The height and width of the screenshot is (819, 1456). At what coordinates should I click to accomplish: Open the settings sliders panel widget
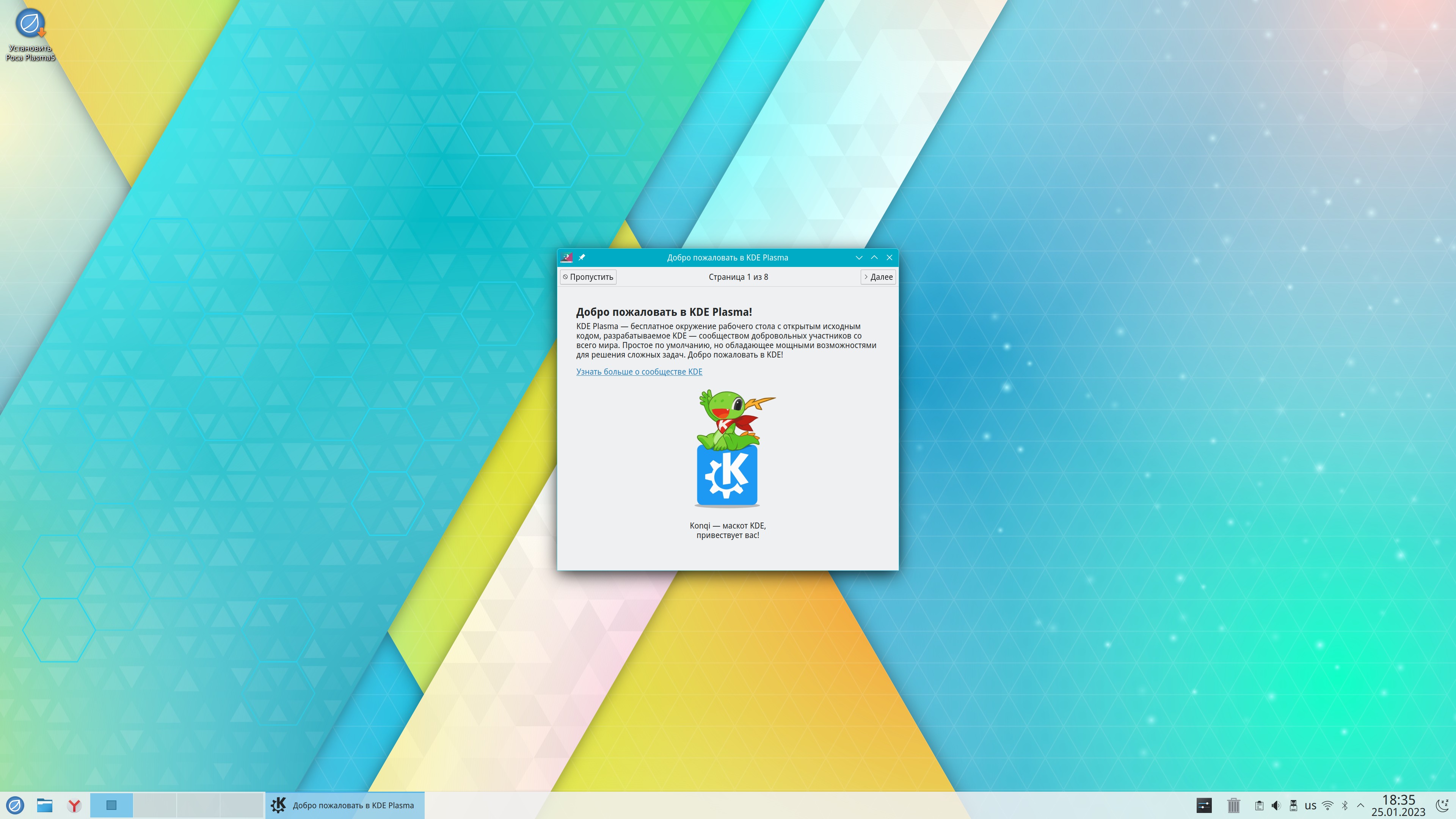tap(1204, 805)
